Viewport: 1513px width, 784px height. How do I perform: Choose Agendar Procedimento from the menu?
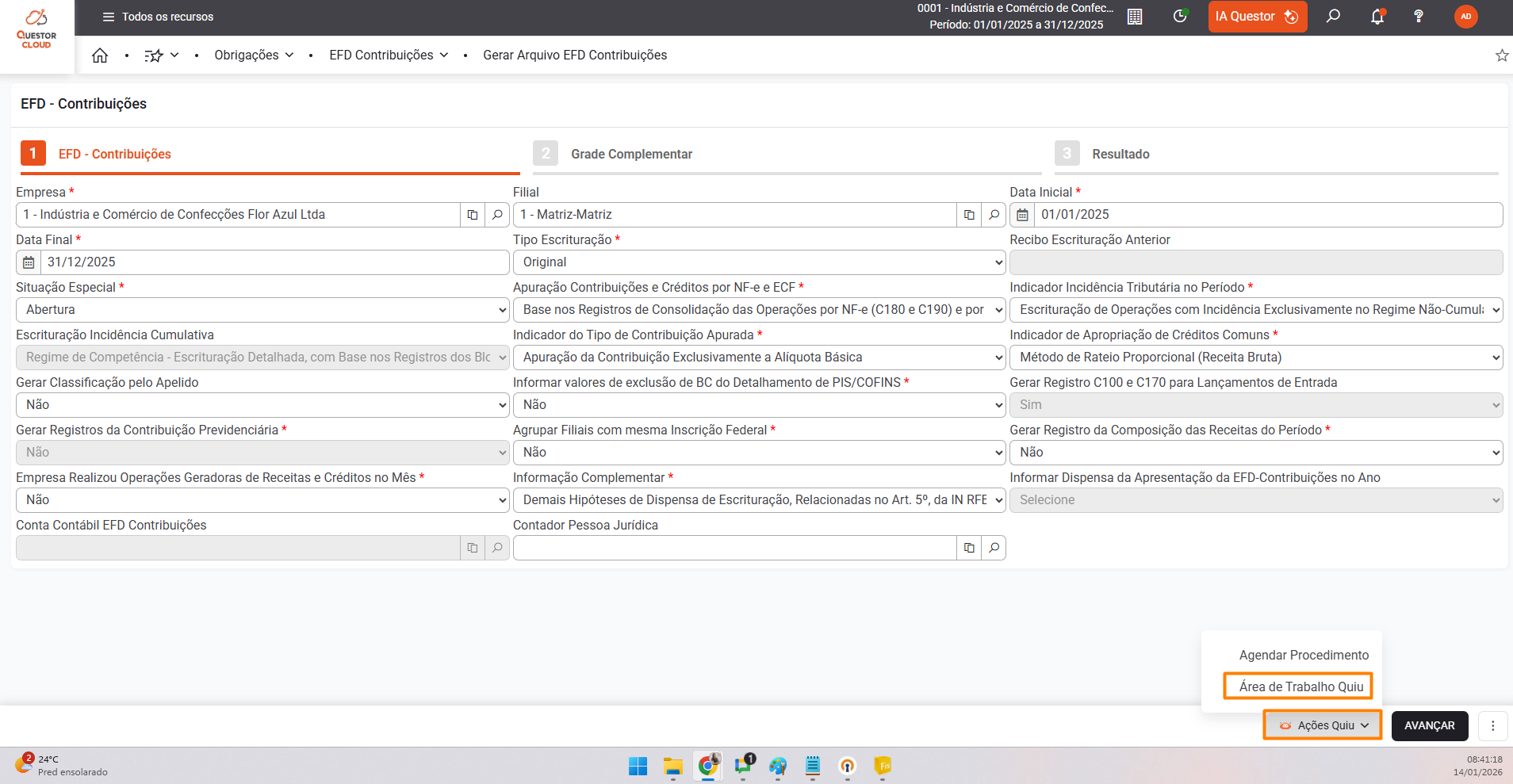(1304, 655)
